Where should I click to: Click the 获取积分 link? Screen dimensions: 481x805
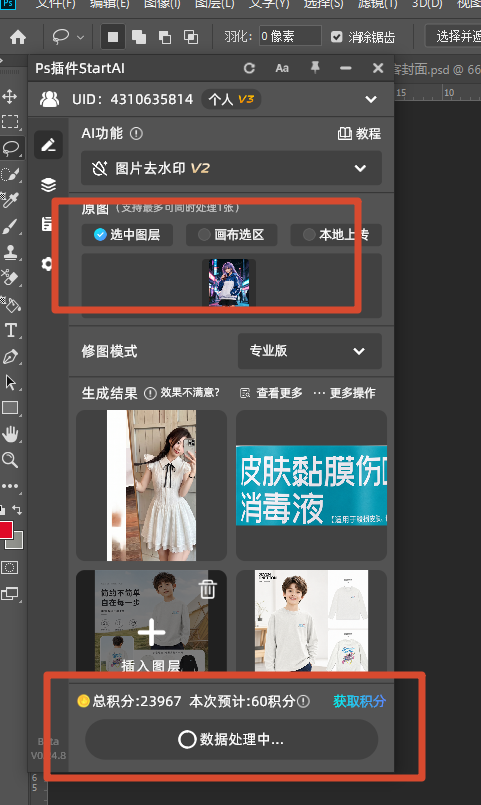point(359,701)
